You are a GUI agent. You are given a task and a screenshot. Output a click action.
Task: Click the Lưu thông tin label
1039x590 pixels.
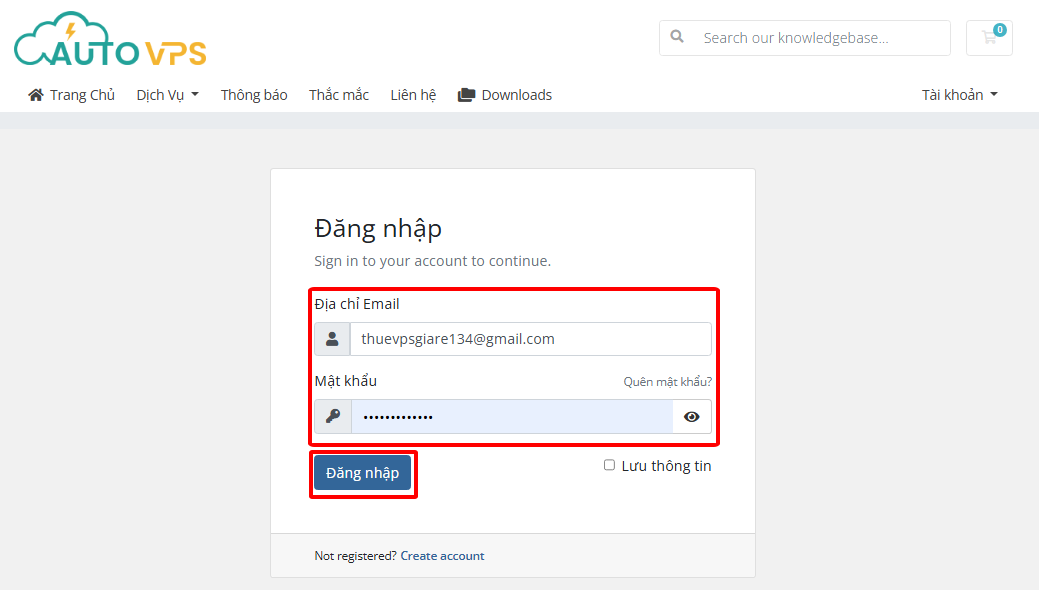[x=666, y=466]
